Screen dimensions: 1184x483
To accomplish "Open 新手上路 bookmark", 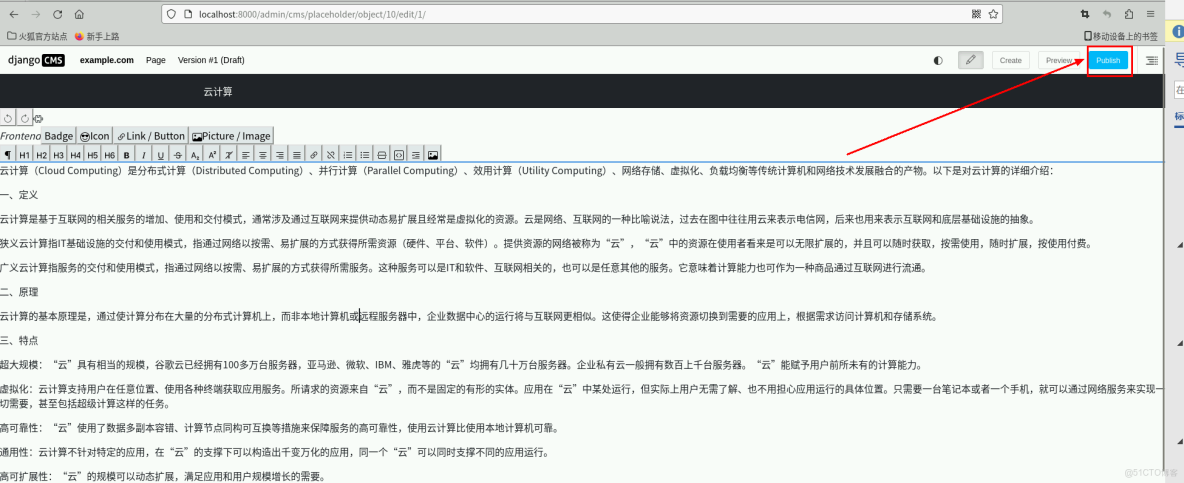I will point(97,35).
